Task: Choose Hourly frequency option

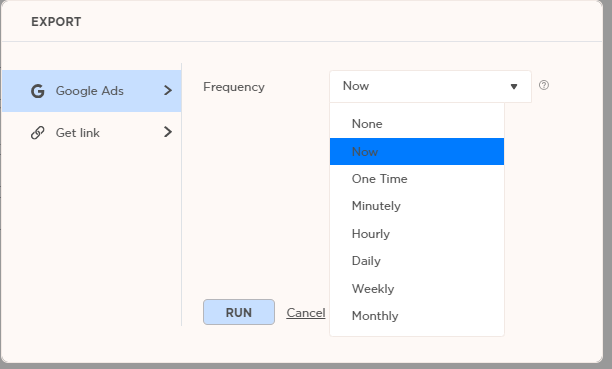Action: tap(417, 234)
